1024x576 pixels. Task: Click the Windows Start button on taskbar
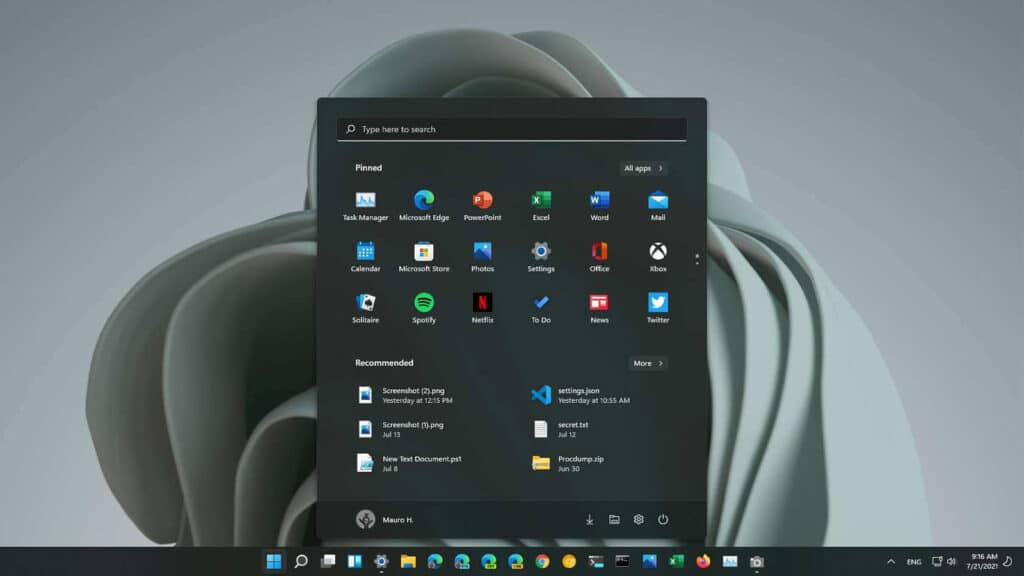coord(274,561)
